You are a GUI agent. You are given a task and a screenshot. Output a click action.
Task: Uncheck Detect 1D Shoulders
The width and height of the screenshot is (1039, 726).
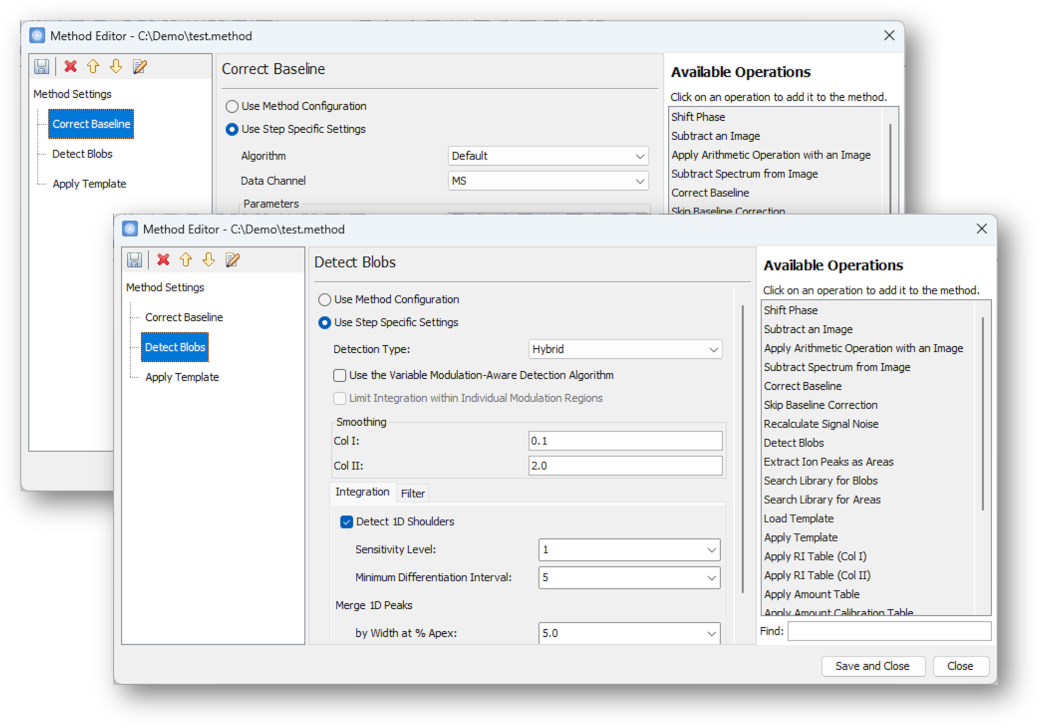pos(346,521)
